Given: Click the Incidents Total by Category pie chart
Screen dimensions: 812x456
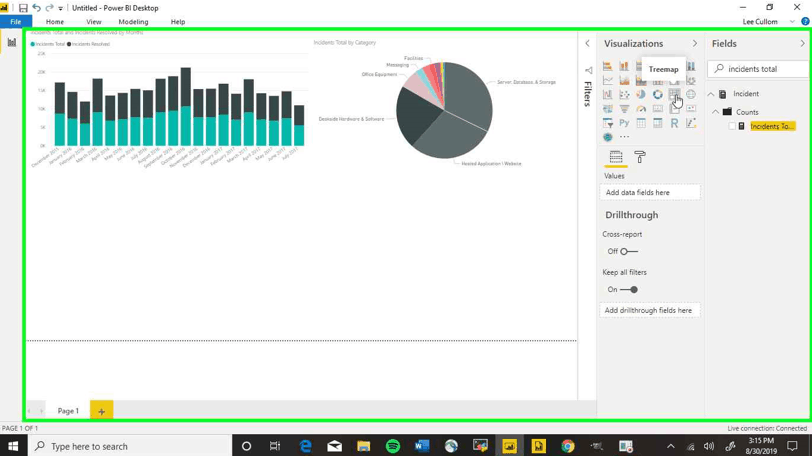Looking at the screenshot, I should [444, 109].
